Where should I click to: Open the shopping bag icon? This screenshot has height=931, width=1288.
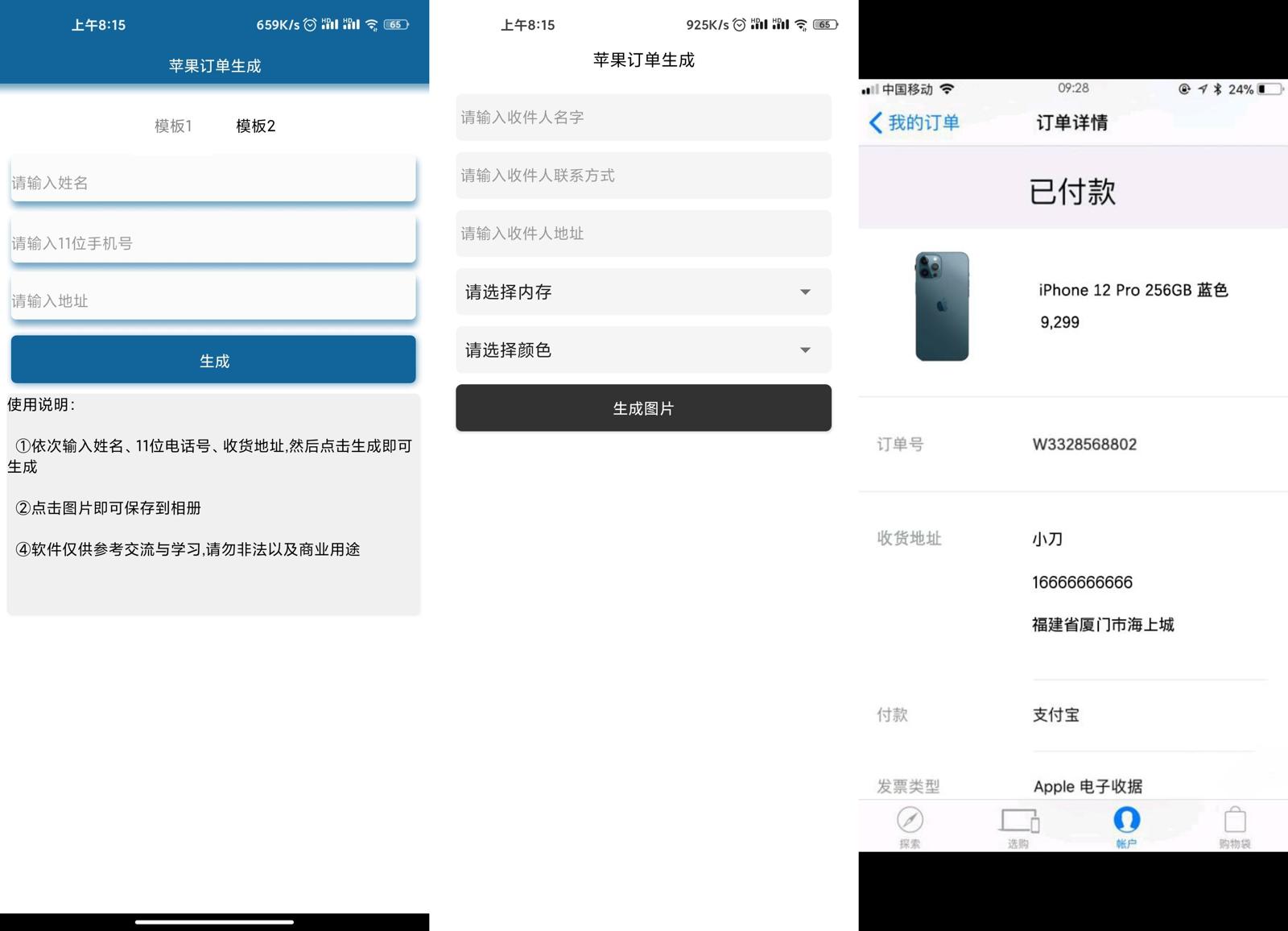[x=1234, y=821]
